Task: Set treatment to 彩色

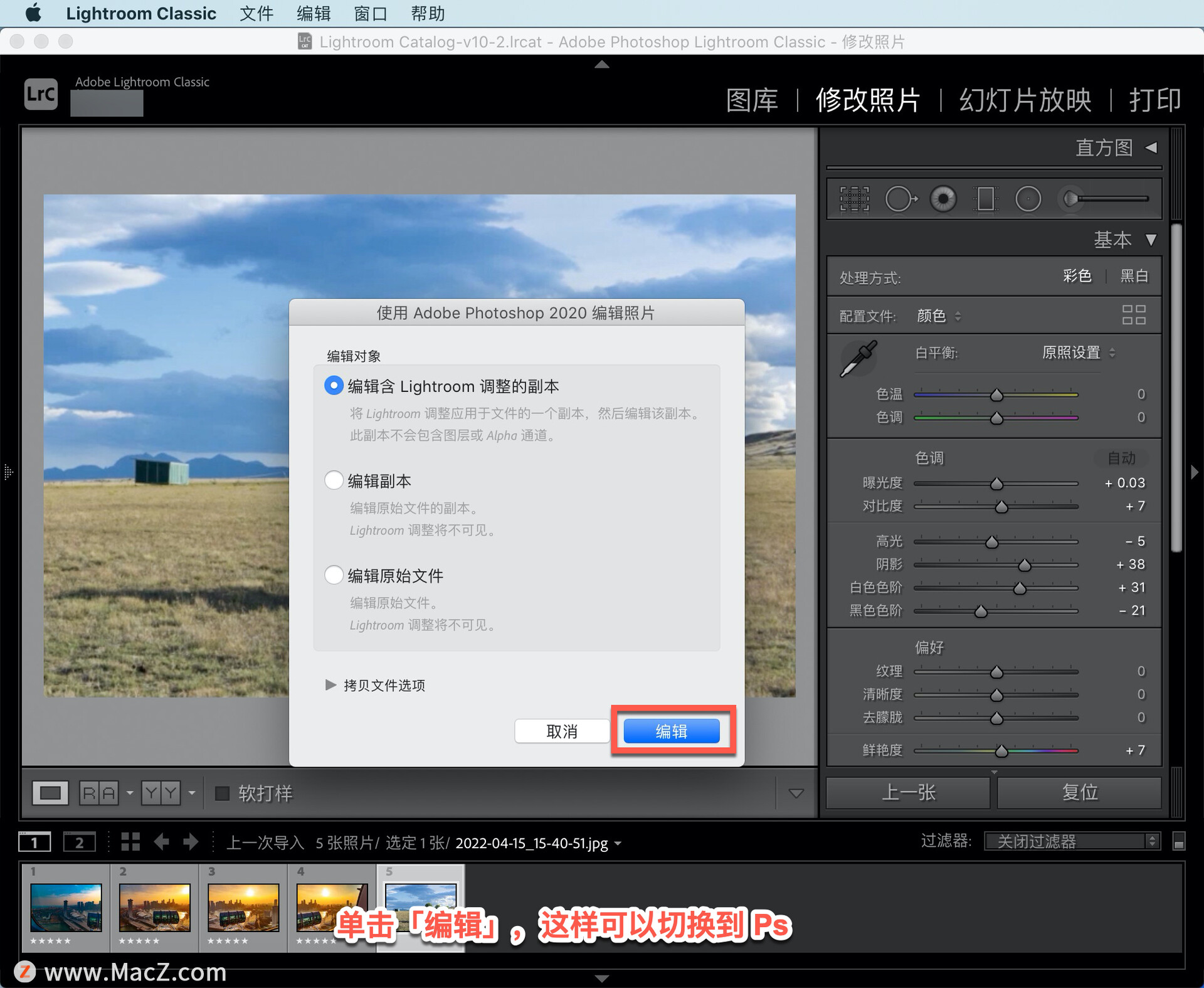Action: click(x=1077, y=275)
